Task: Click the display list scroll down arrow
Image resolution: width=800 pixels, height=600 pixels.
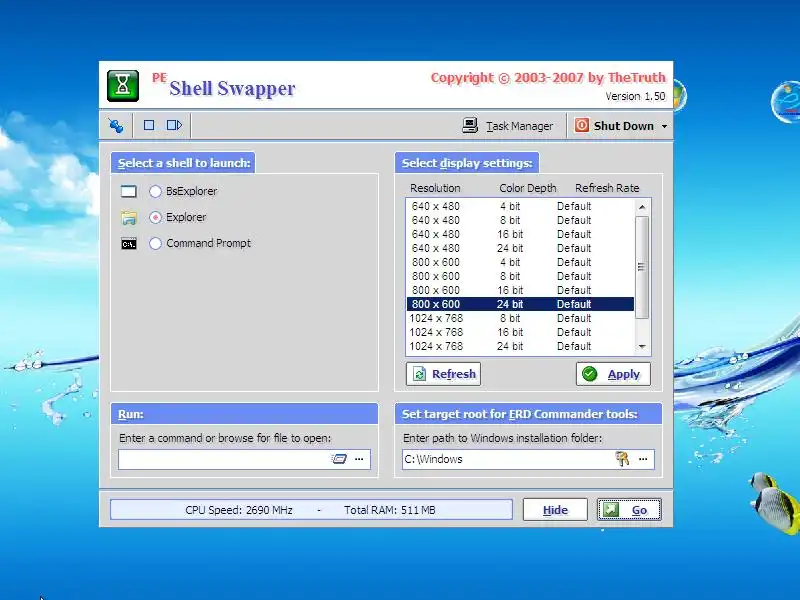Action: 642,347
